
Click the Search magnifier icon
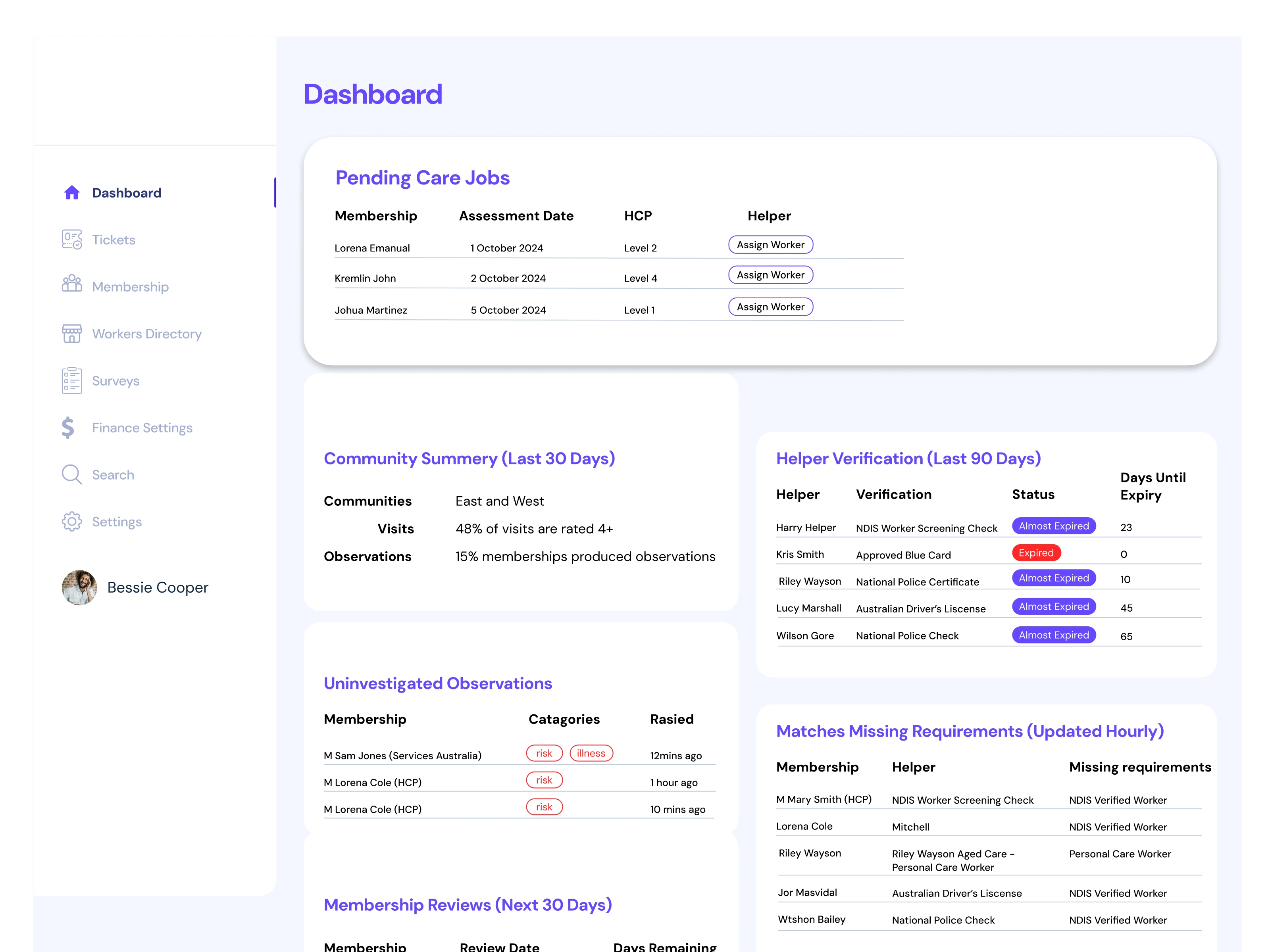click(x=72, y=474)
